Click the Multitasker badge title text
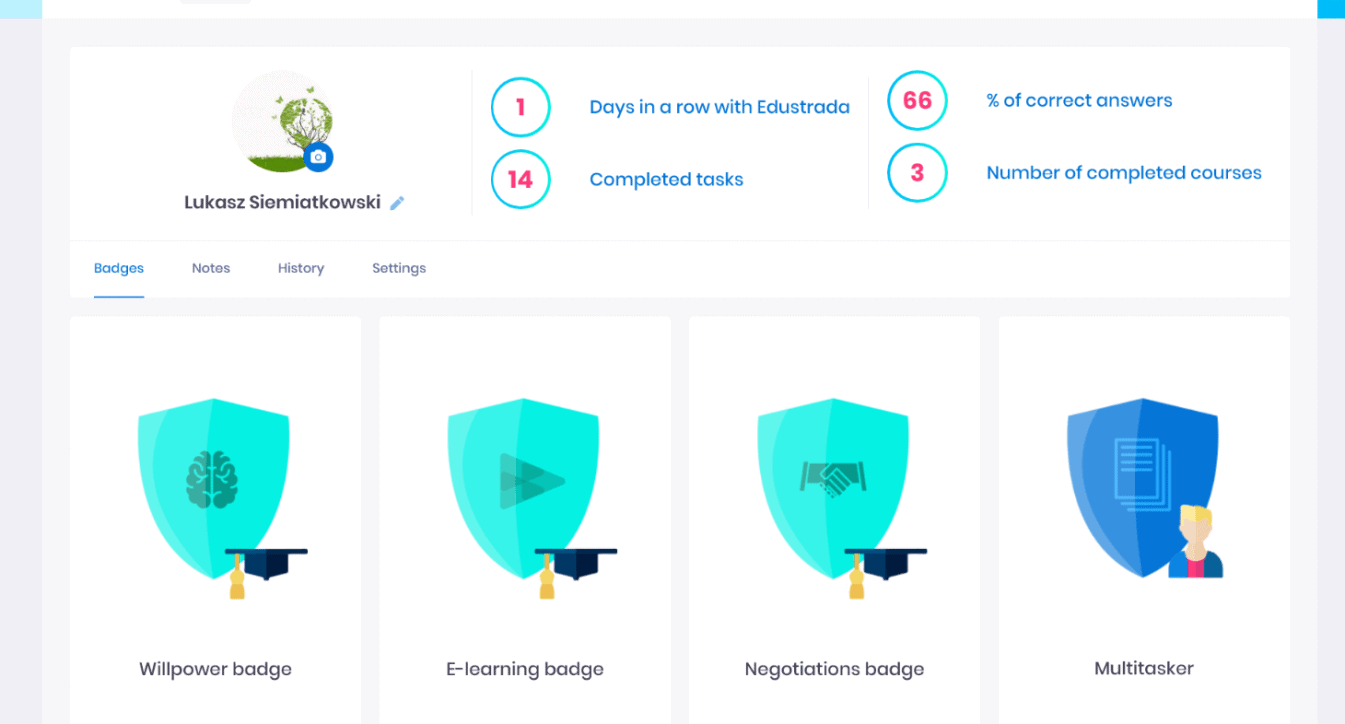The width and height of the screenshot is (1345, 724). point(1144,668)
